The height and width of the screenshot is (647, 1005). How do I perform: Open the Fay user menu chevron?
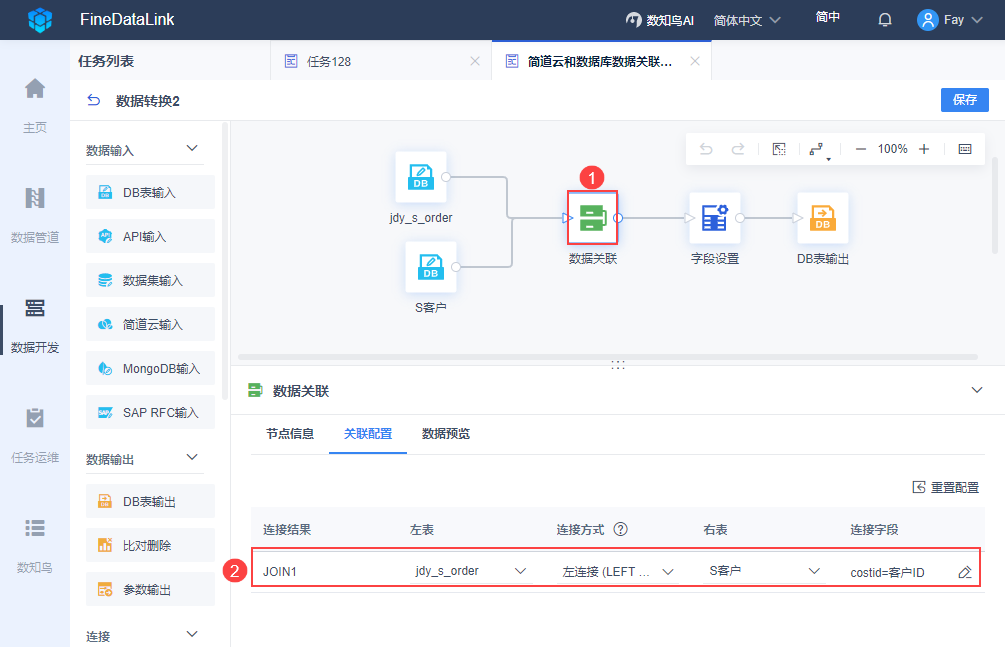977,20
